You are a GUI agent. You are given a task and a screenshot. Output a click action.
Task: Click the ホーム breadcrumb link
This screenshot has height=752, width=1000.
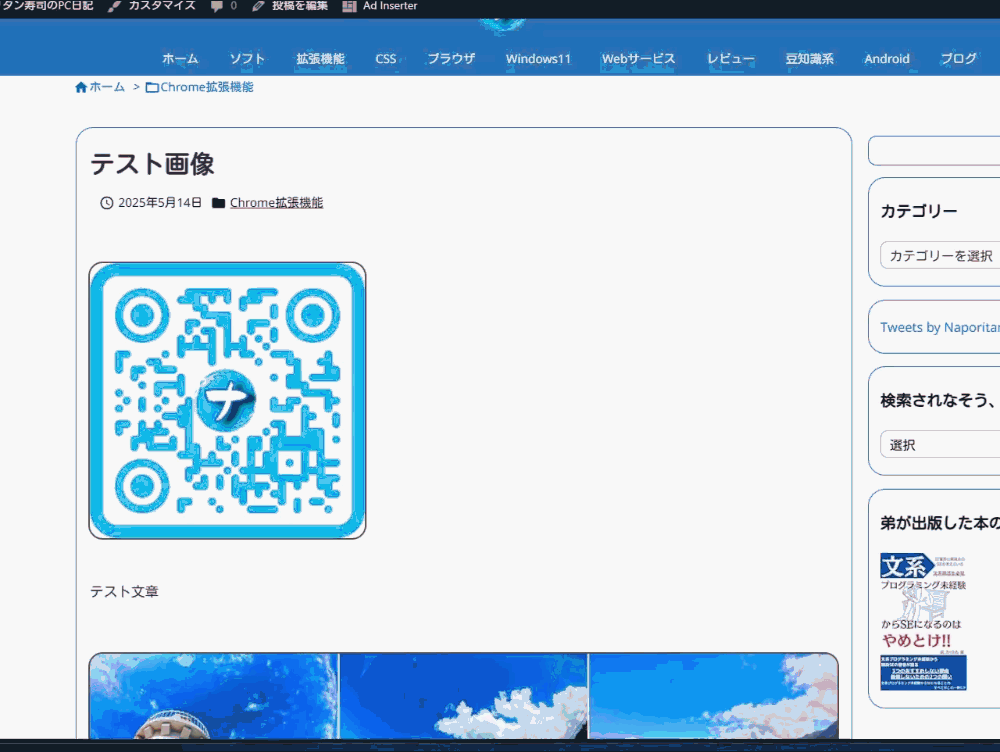[x=107, y=87]
